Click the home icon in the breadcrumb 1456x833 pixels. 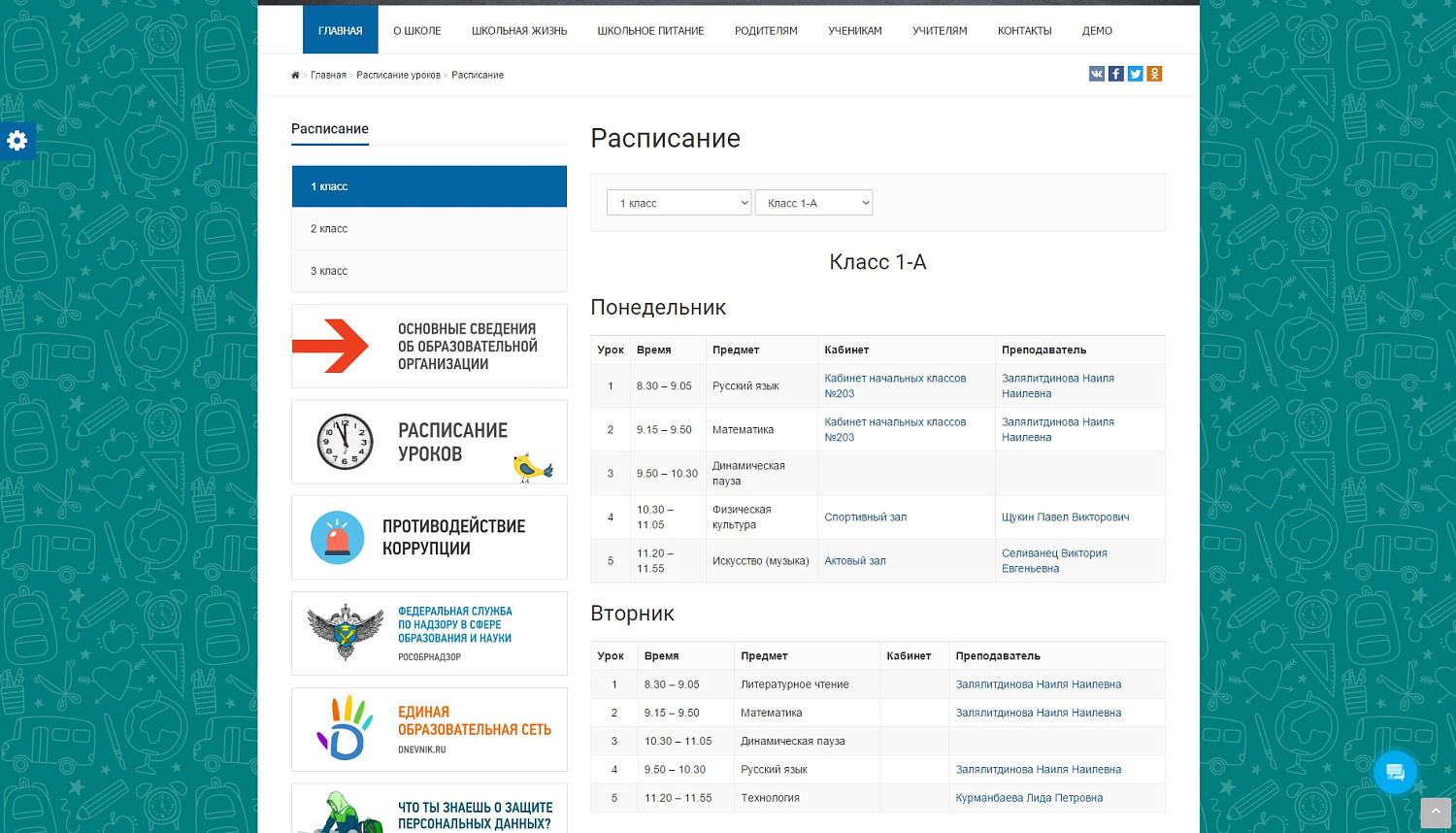pos(294,75)
